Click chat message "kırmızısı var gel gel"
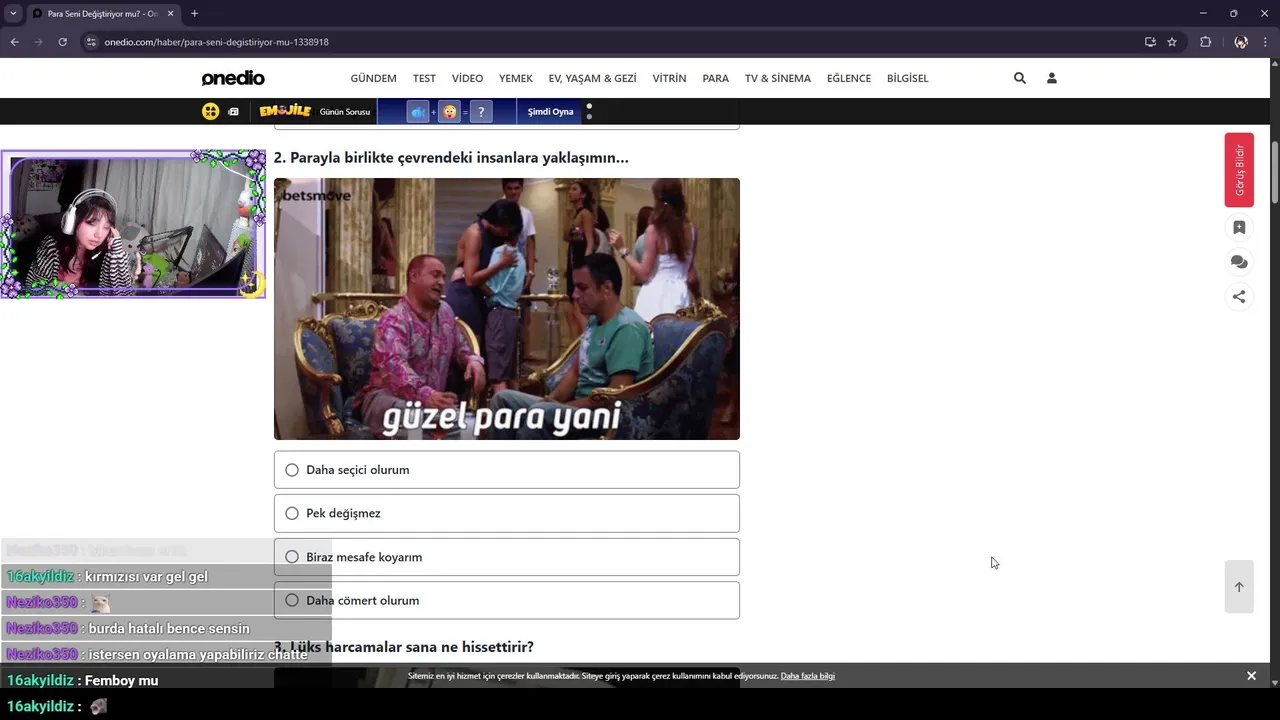Screen dimensions: 1280x720 click(147, 577)
